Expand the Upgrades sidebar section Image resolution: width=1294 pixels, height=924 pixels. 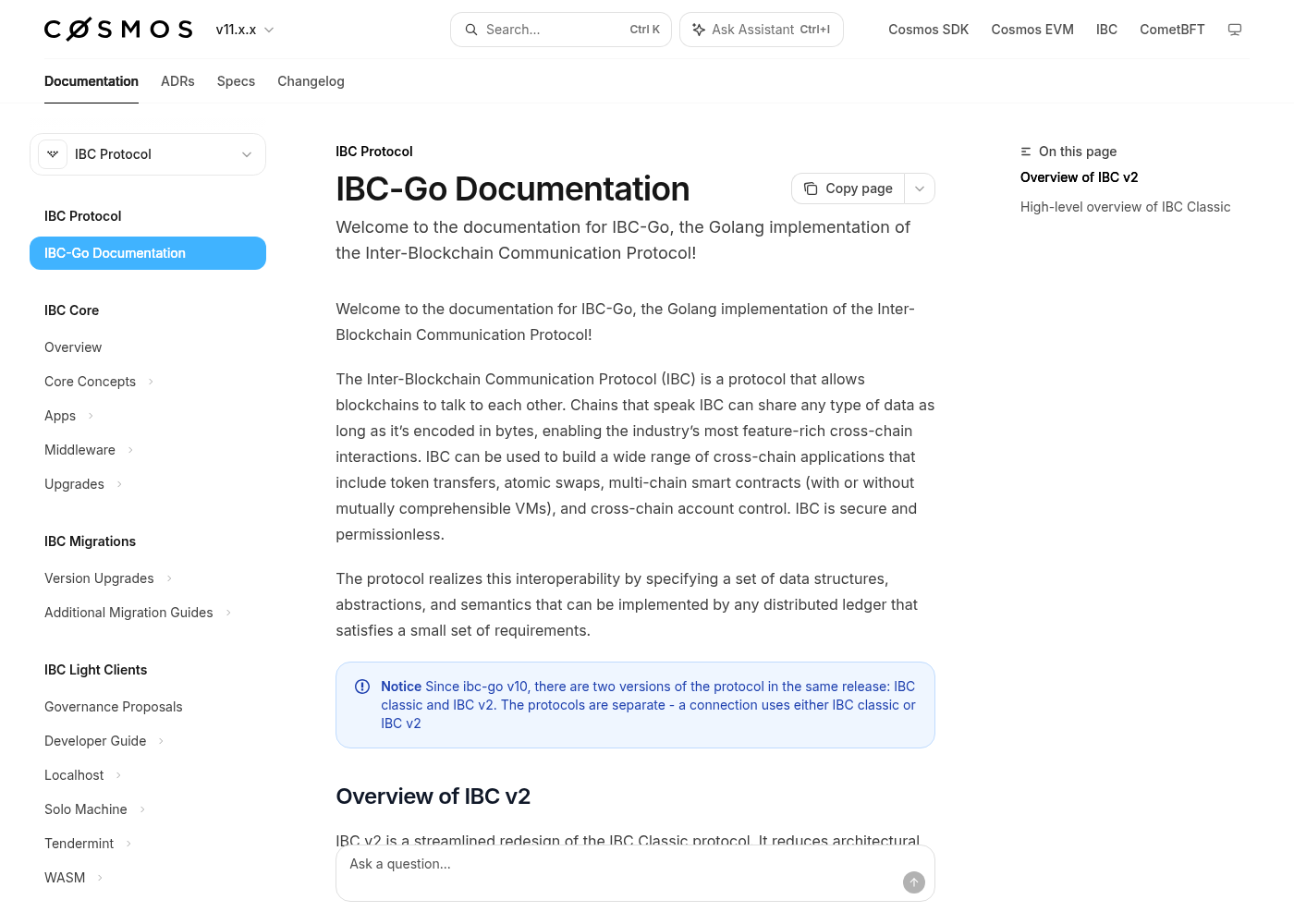[x=119, y=484]
